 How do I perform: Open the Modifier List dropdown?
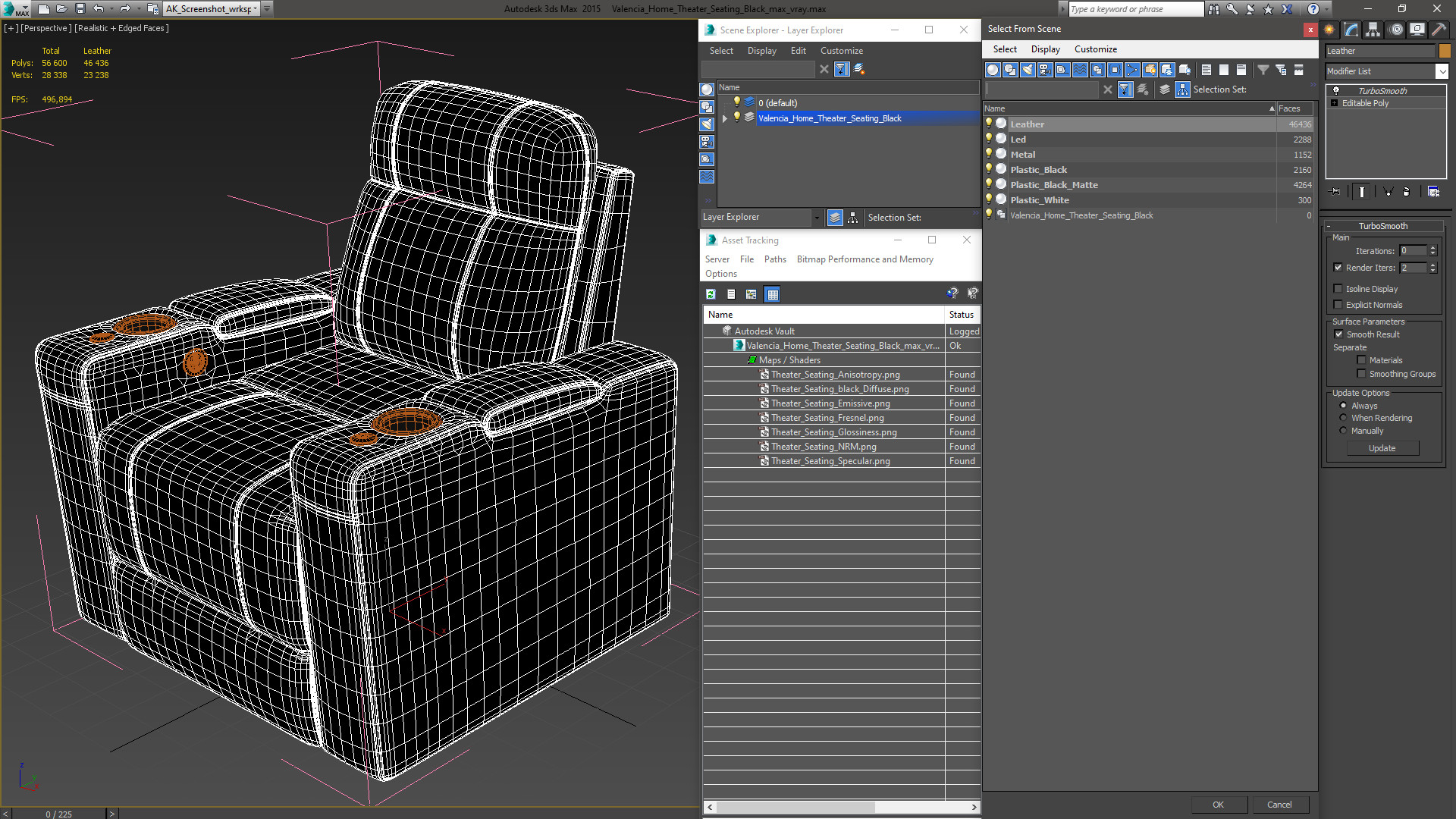tap(1442, 71)
